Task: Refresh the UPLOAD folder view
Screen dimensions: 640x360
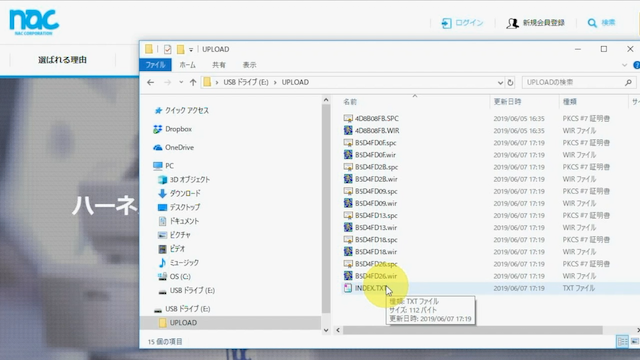Action: (x=510, y=82)
